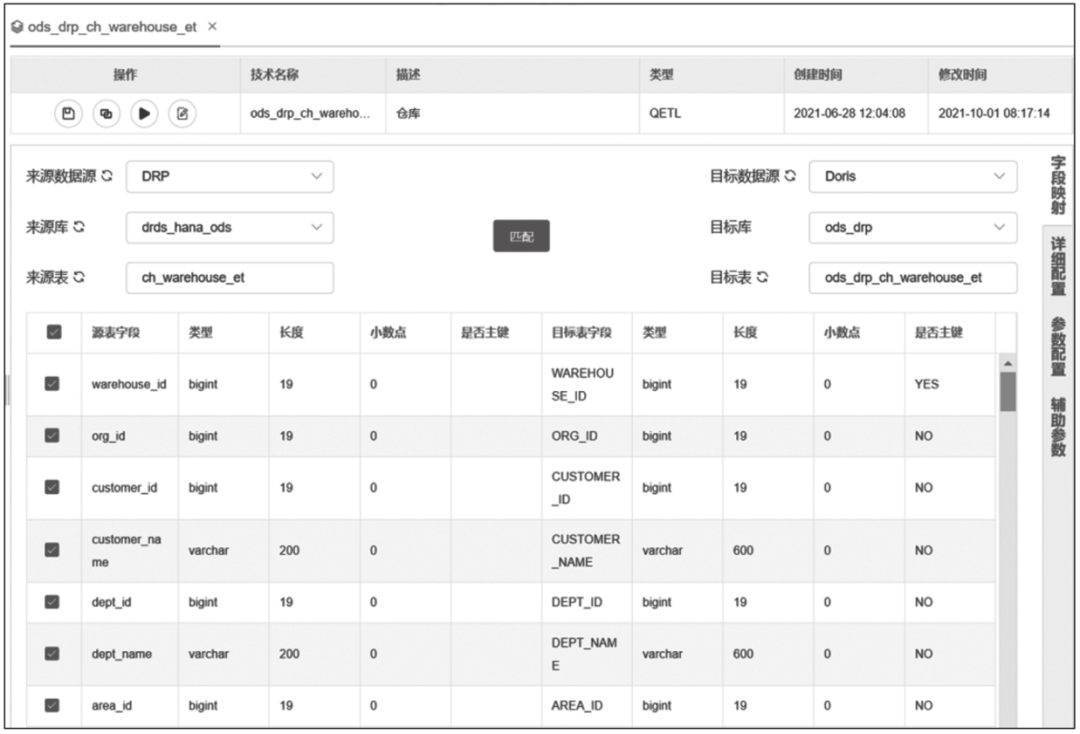1080x734 pixels.
Task: Click the save icon in operation row
Action: (68, 114)
